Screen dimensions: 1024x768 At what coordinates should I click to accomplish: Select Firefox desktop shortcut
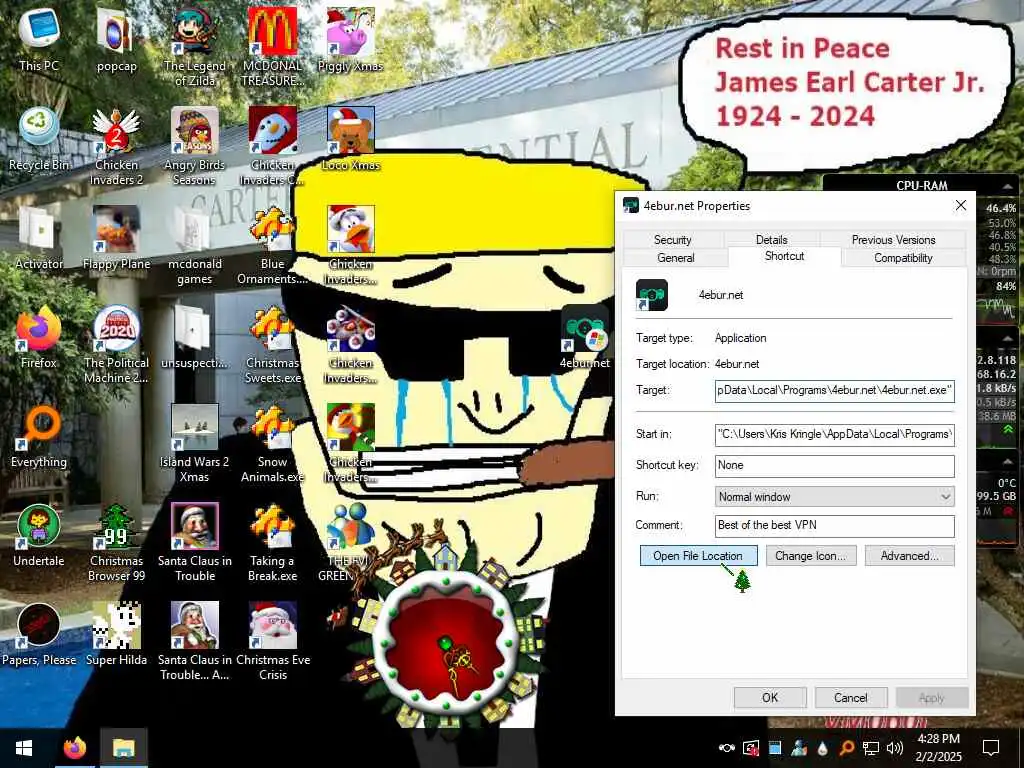pos(39,336)
